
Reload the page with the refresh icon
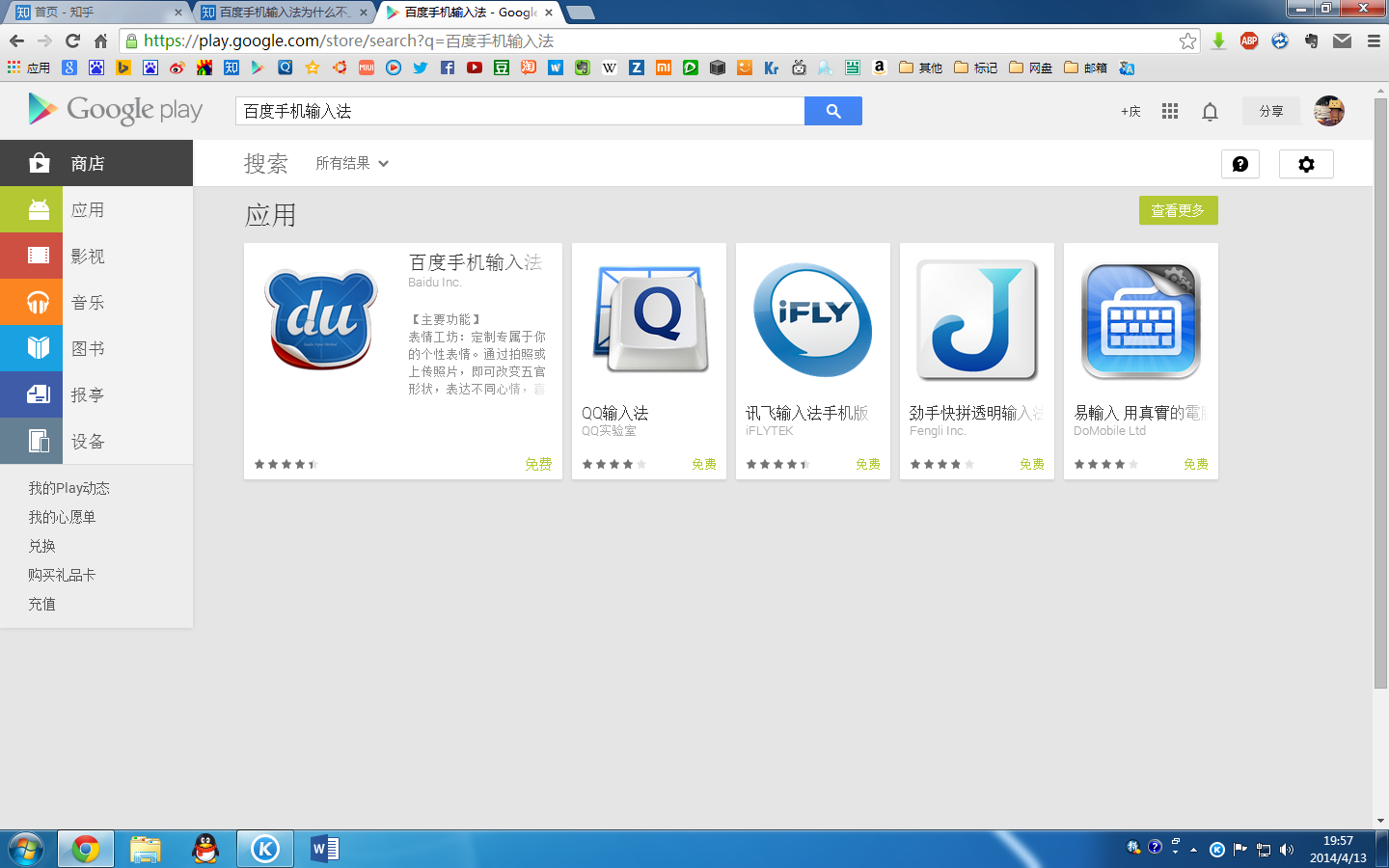point(72,41)
